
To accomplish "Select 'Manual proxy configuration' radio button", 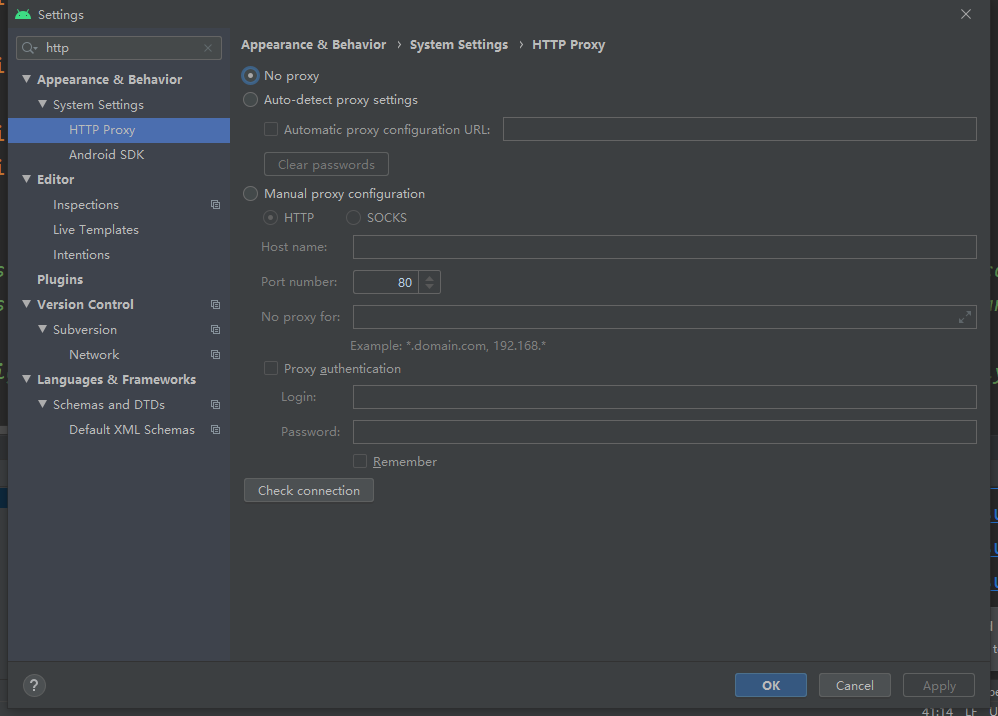I will pyautogui.click(x=250, y=193).
